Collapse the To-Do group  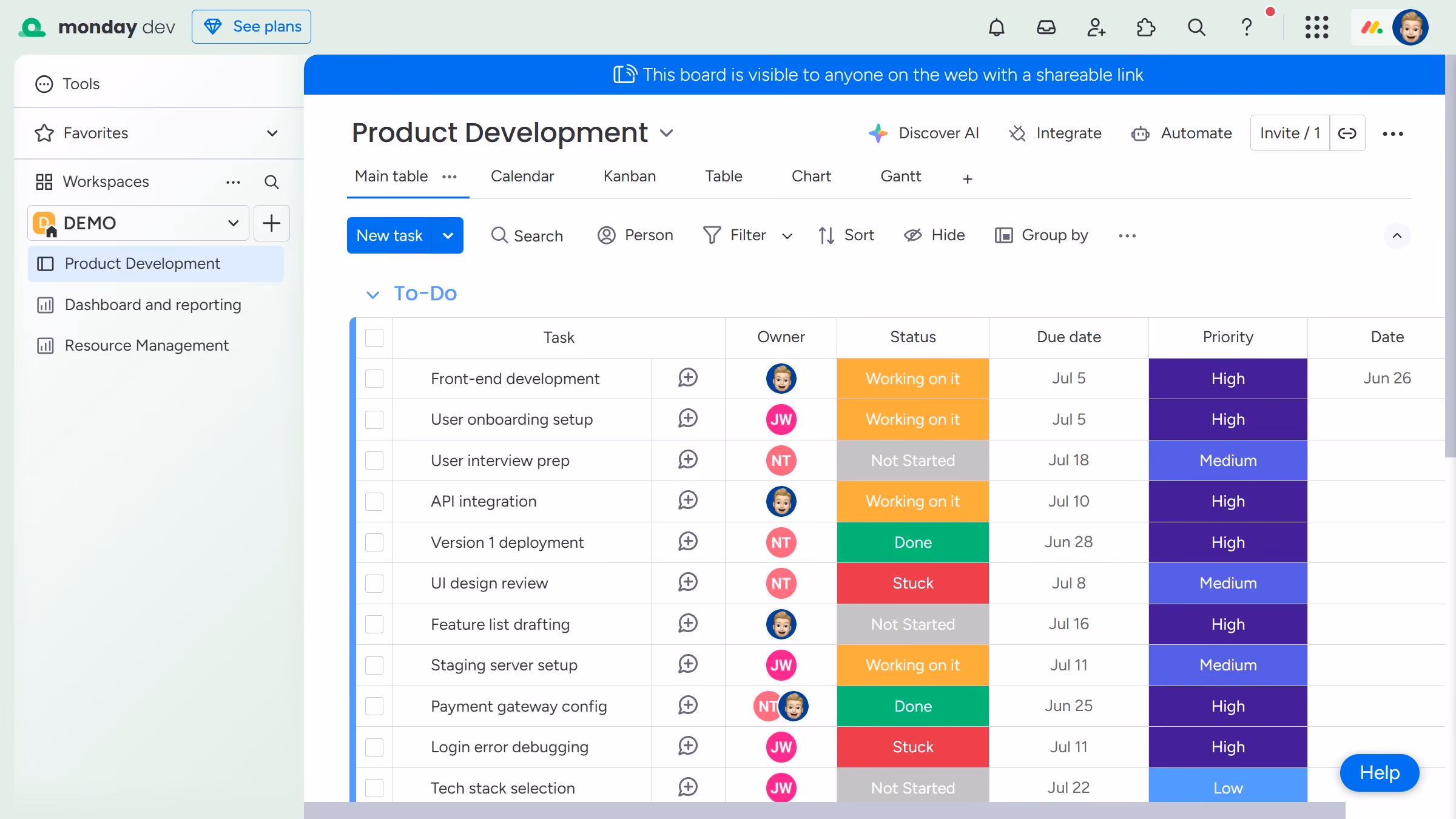[372, 294]
